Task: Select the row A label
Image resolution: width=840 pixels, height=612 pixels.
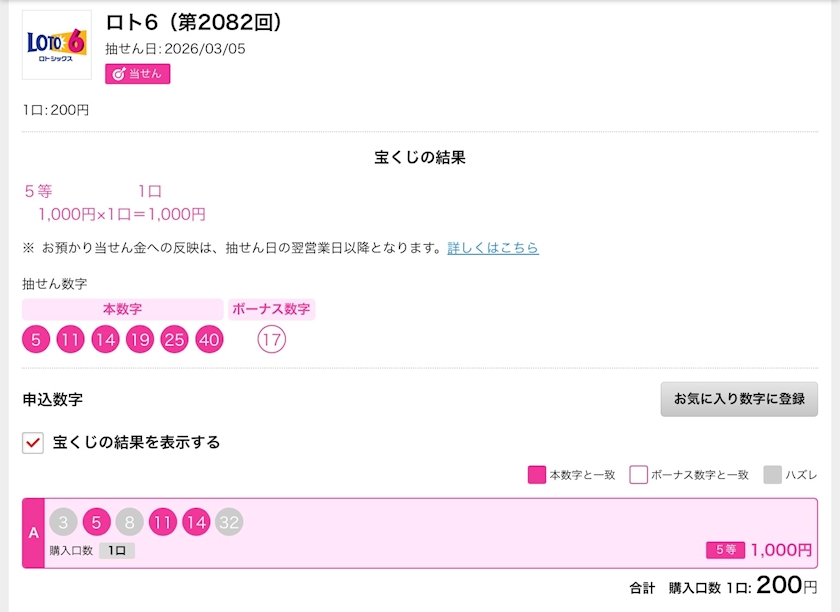Action: (x=34, y=533)
